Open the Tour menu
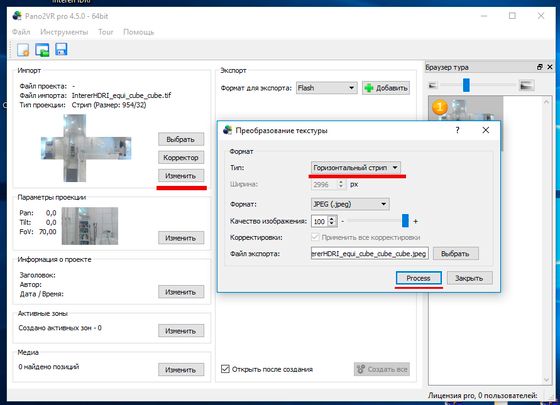The image size is (560, 405). click(x=106, y=32)
